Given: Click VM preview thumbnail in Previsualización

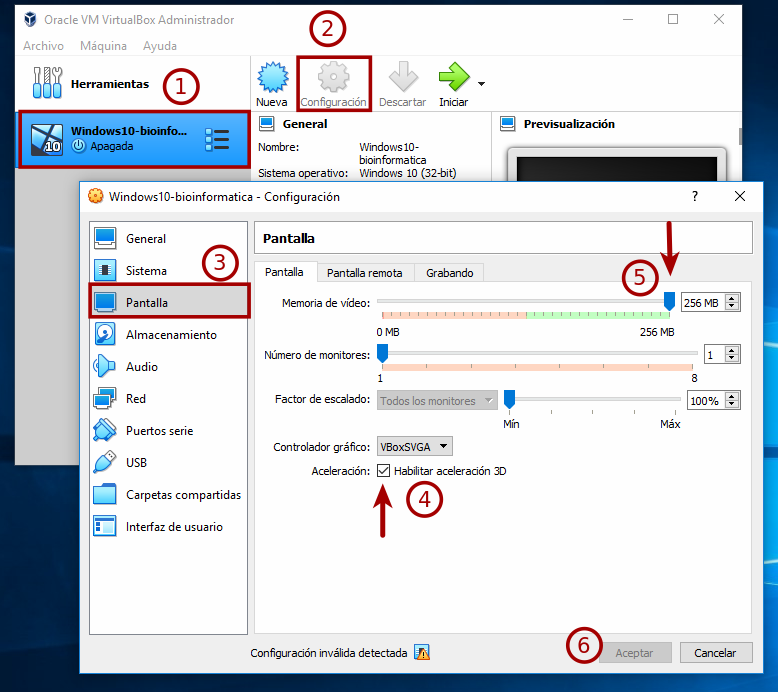Looking at the screenshot, I should click(616, 166).
